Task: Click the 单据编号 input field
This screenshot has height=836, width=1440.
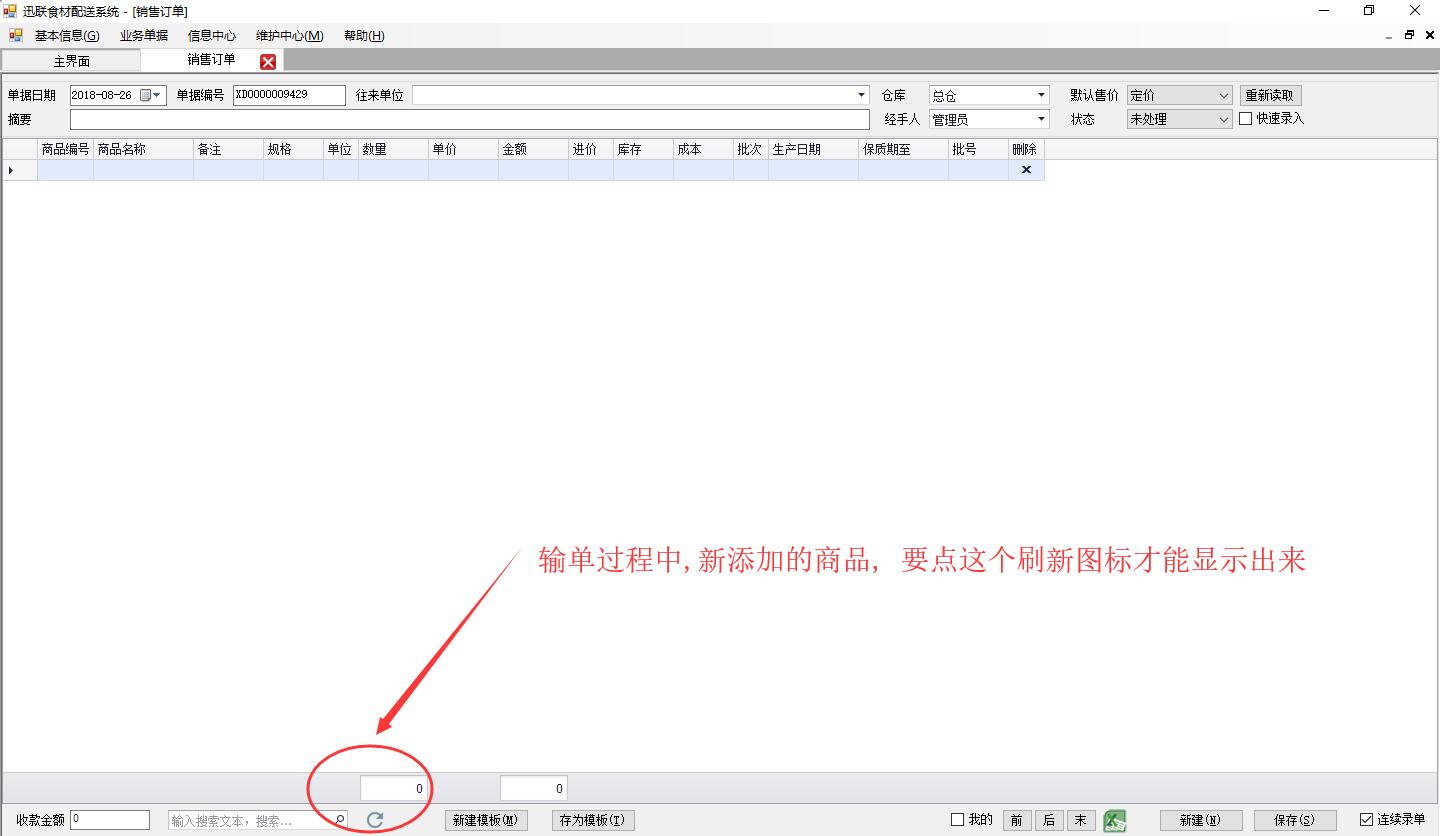Action: (289, 95)
